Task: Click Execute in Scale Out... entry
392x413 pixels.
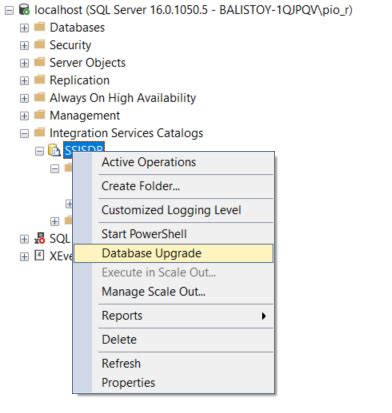Action: click(x=173, y=273)
